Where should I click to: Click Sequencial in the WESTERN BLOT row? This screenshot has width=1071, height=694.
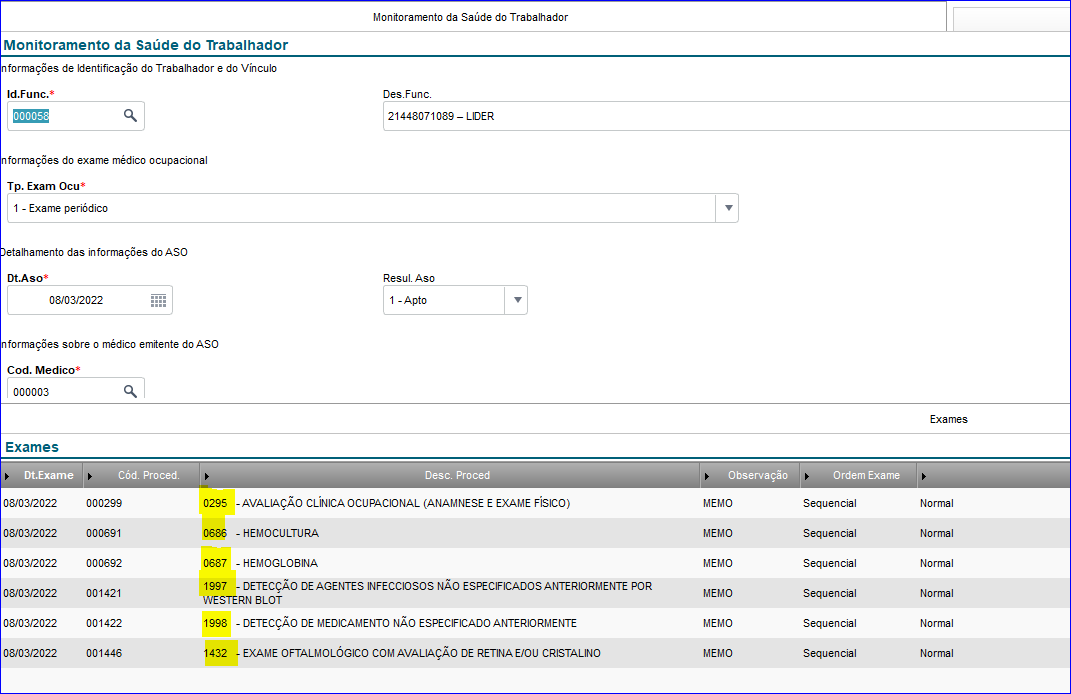[830, 594]
